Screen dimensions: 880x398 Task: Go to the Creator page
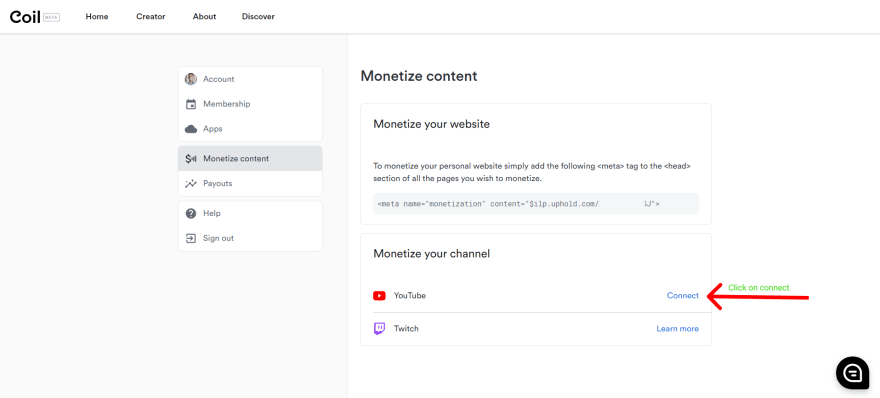point(151,17)
